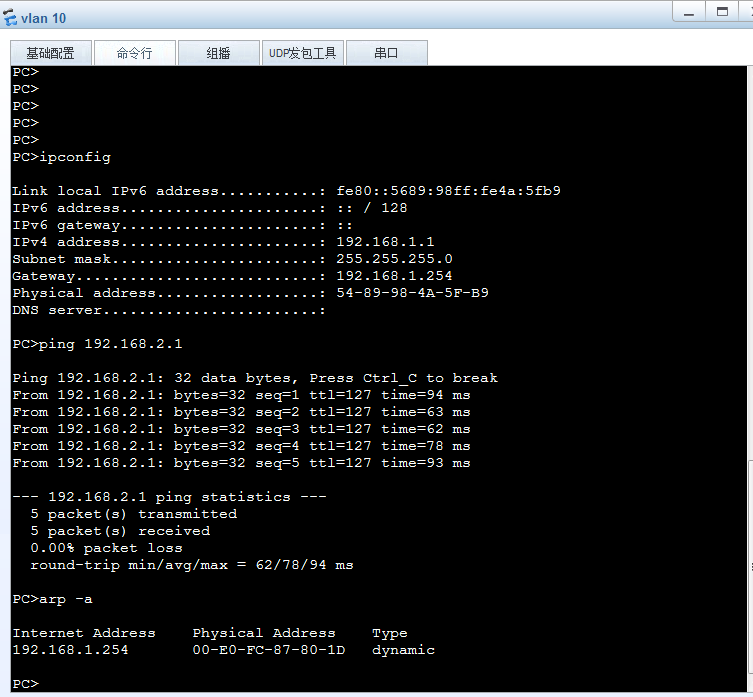Click the ping reply line seq=1
This screenshot has height=697, width=753.
[242, 395]
